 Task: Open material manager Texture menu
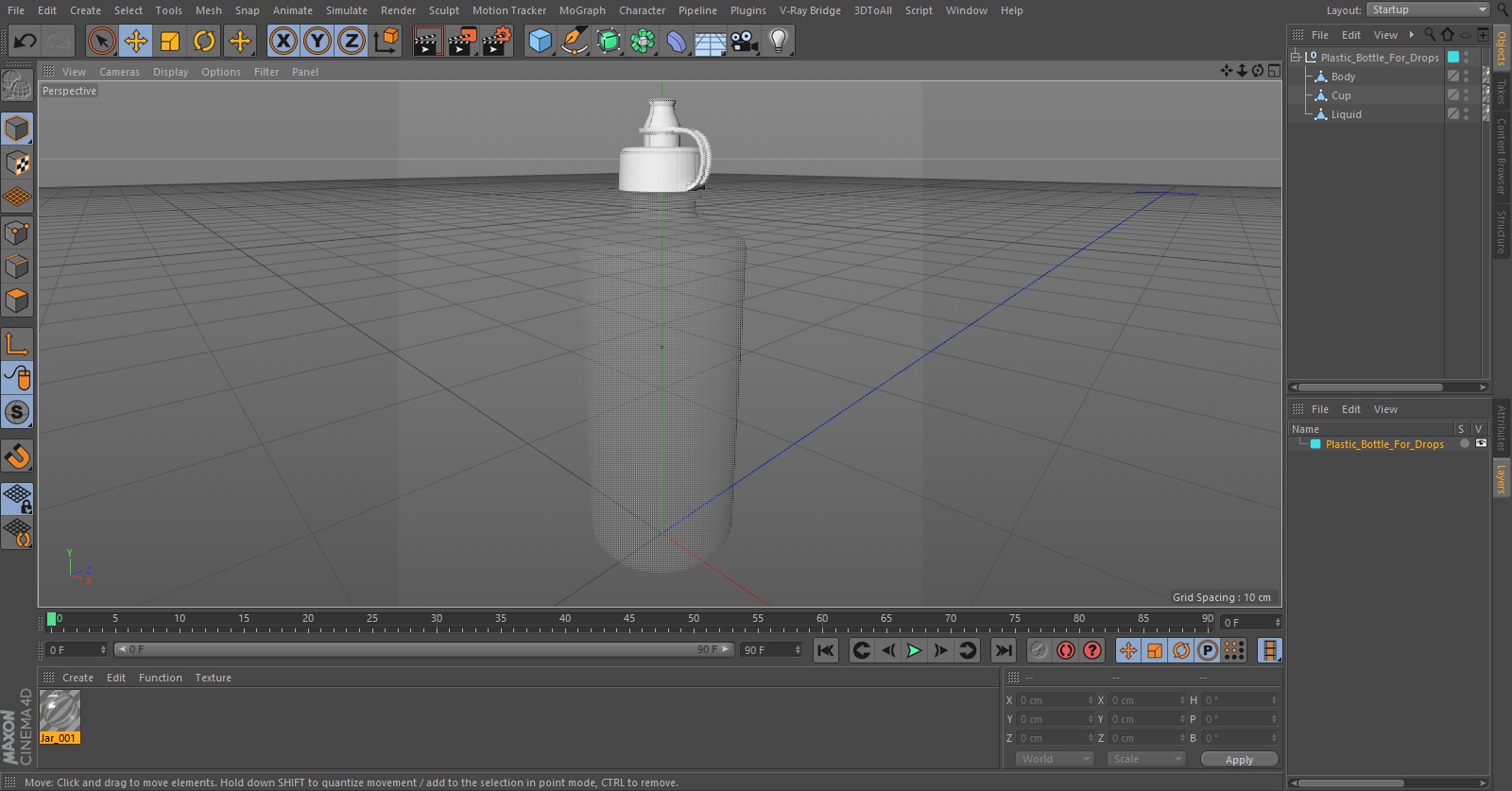(x=213, y=678)
